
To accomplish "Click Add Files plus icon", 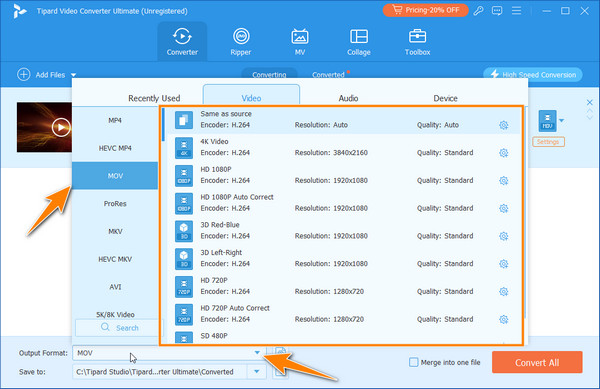I will click(24, 75).
